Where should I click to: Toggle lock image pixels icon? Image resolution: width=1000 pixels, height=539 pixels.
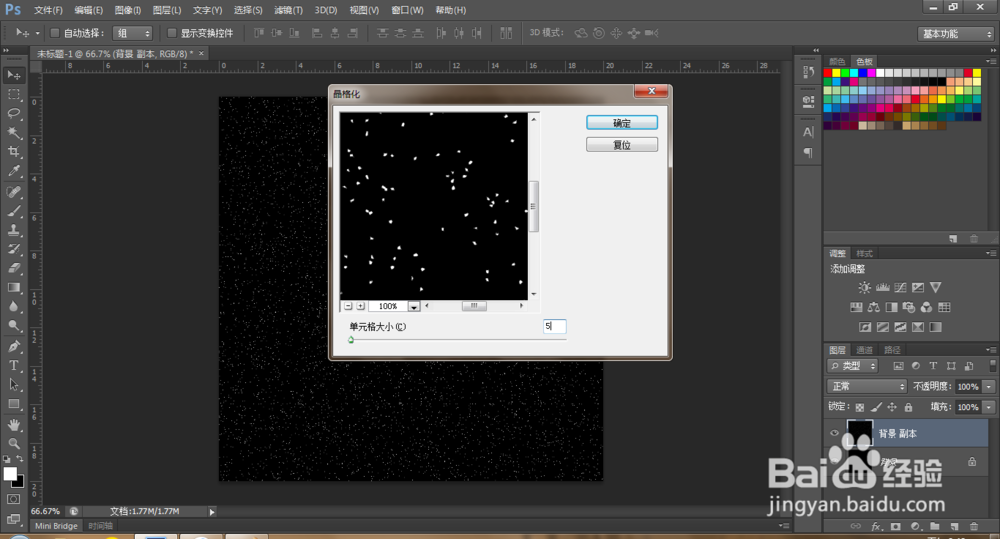tap(876, 407)
